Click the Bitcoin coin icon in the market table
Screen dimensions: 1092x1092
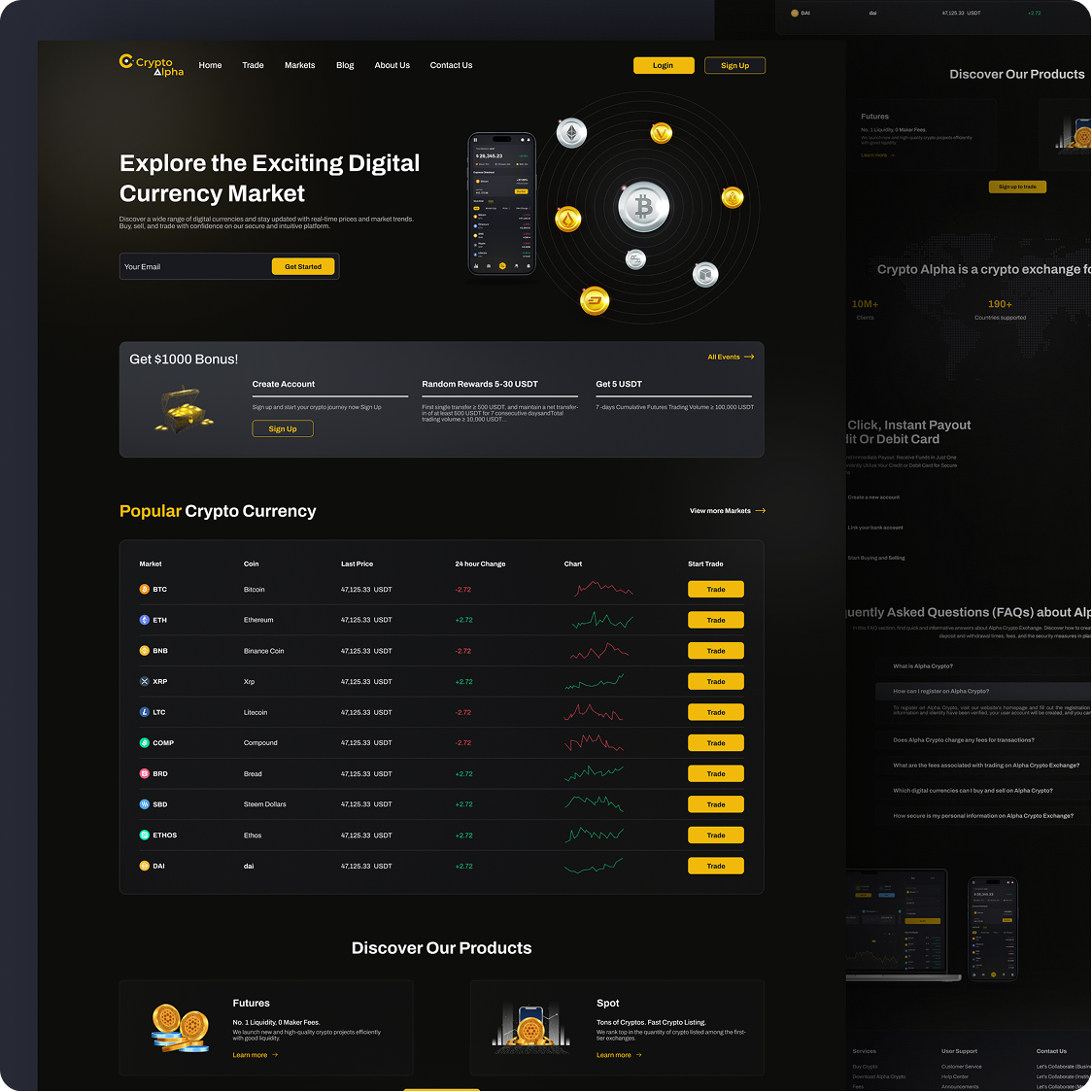(144, 589)
